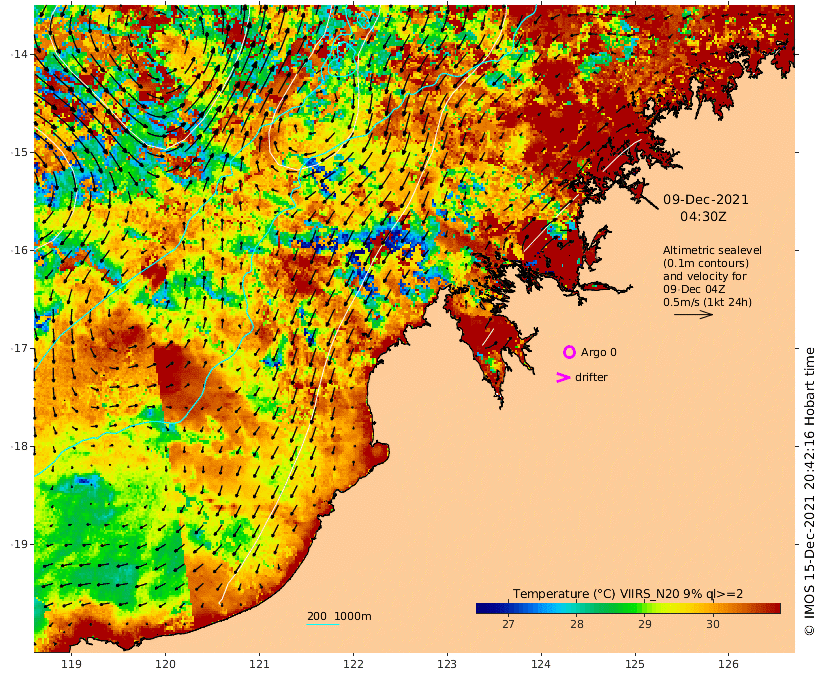
Task: Click the 'Argo 0' legend label
Action: click(x=598, y=353)
